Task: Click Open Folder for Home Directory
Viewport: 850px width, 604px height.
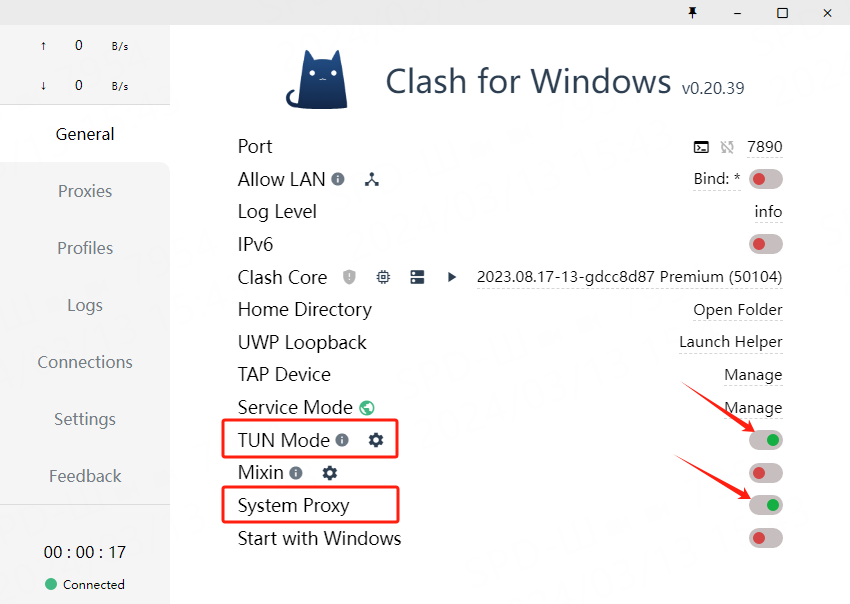Action: [737, 310]
